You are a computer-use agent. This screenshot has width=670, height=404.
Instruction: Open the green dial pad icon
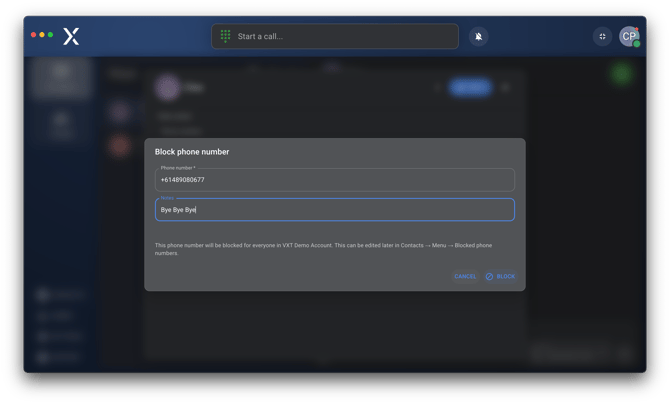[x=225, y=36]
